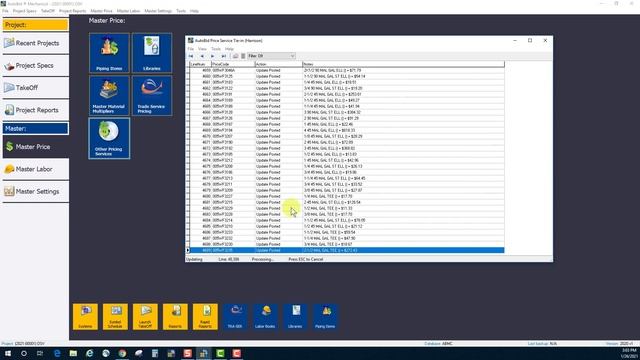This screenshot has width=640, height=360.
Task: Open the Libraries tile under Master Price
Action: pos(152,53)
